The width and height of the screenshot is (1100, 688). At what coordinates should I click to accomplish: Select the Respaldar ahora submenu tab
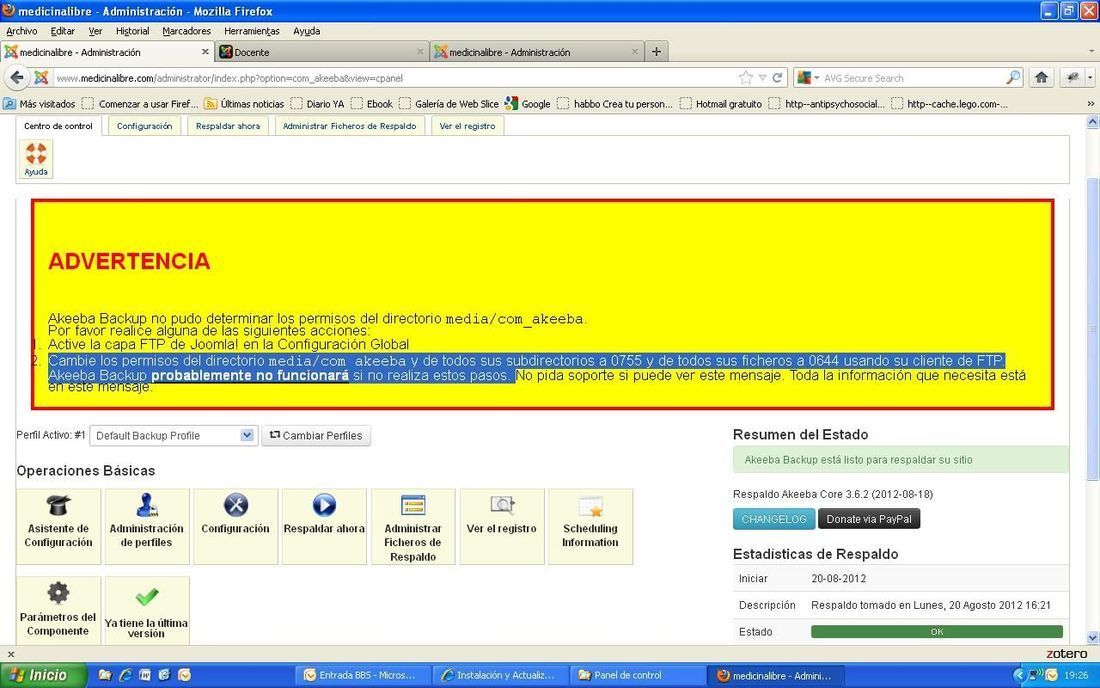(228, 126)
